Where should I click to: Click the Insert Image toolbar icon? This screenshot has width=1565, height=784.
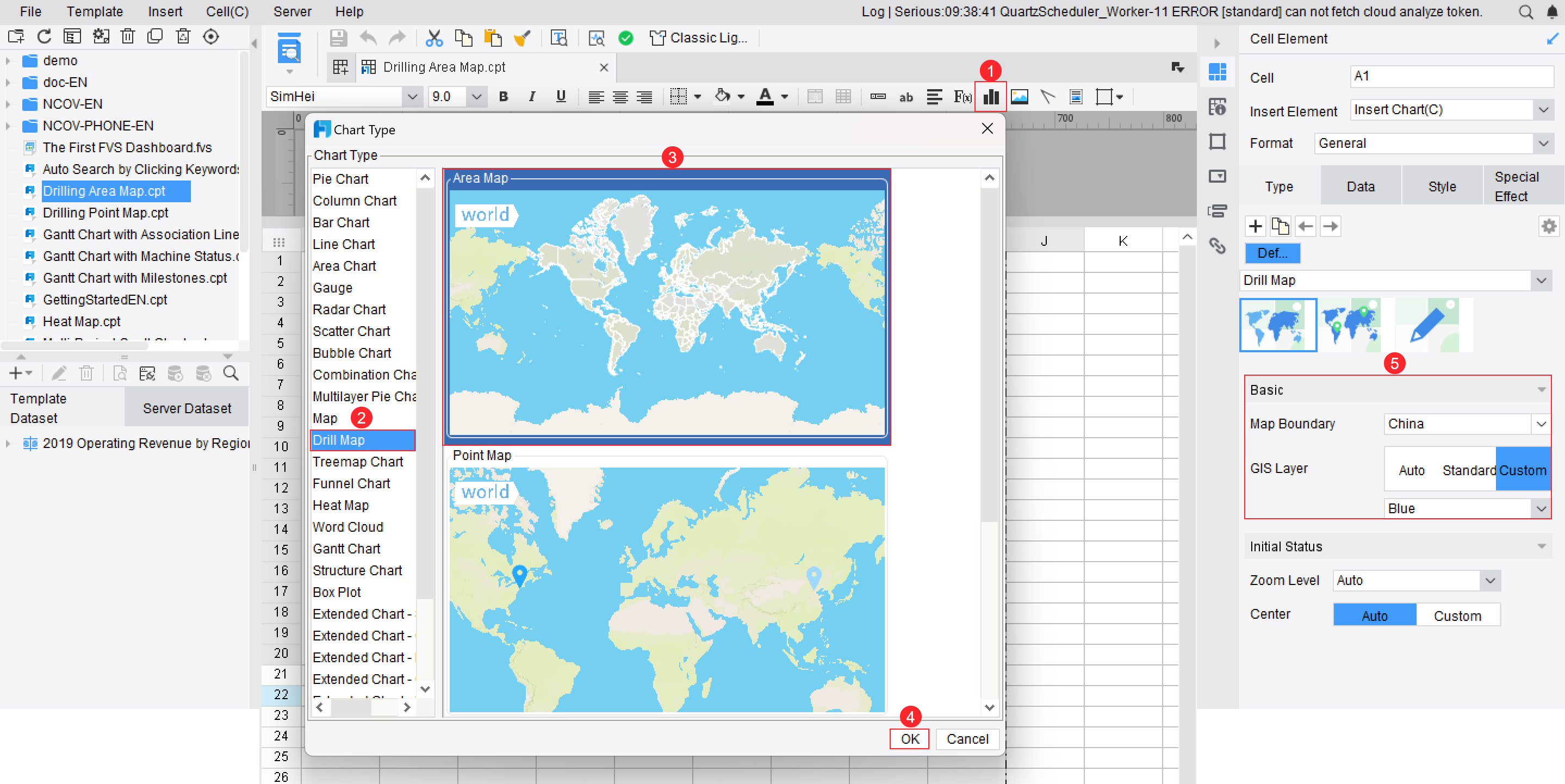pos(1019,97)
